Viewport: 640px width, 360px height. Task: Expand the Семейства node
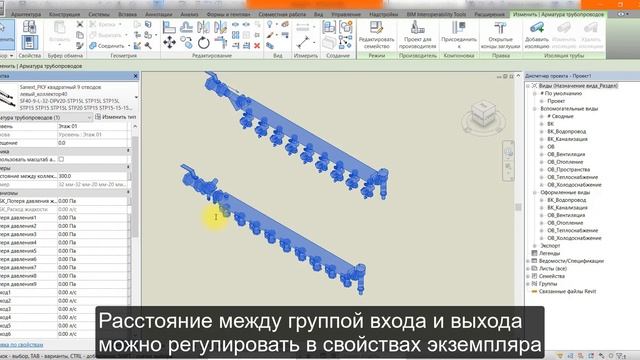[528, 276]
